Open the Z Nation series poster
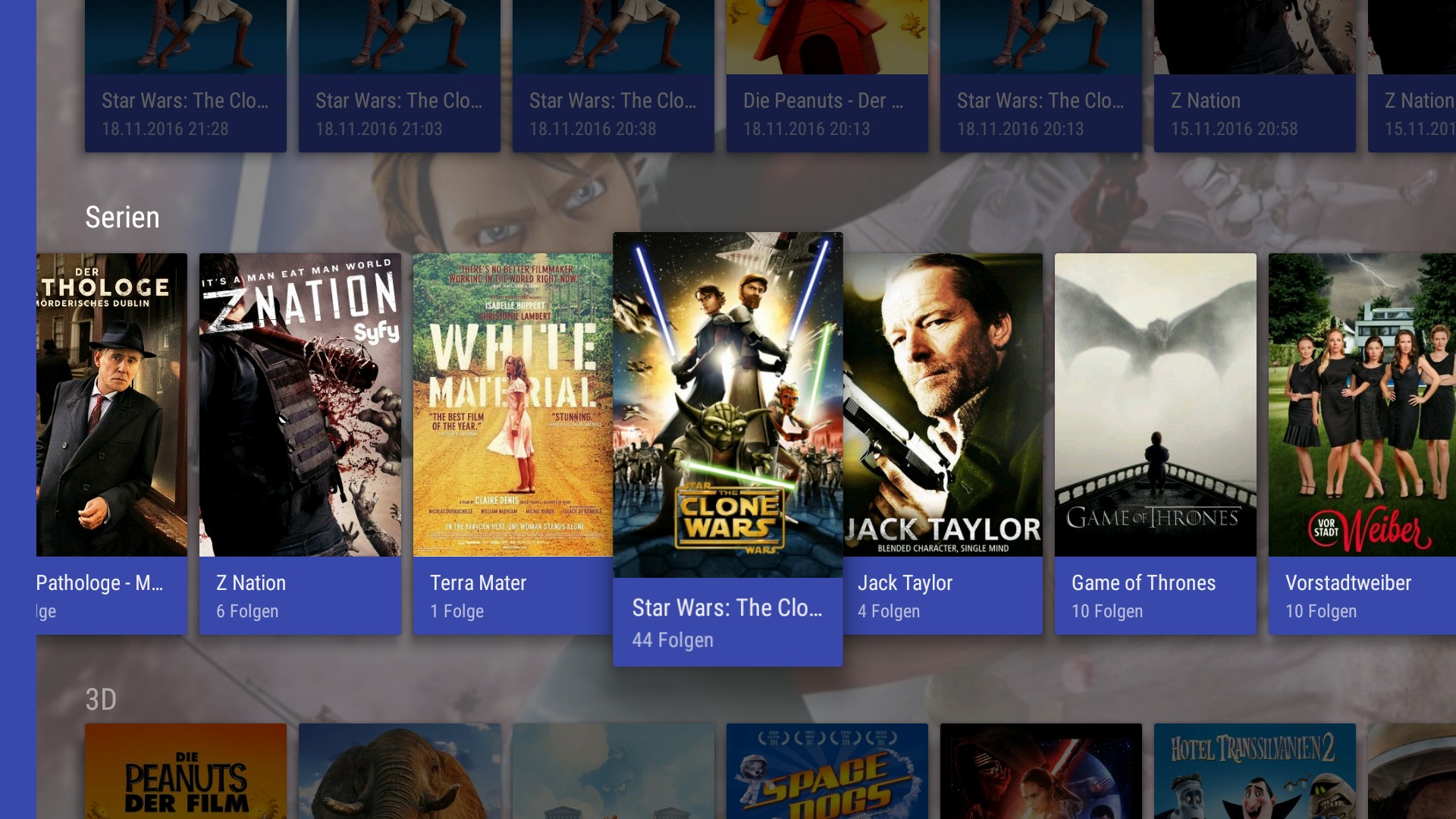The image size is (1456, 819). tap(300, 406)
